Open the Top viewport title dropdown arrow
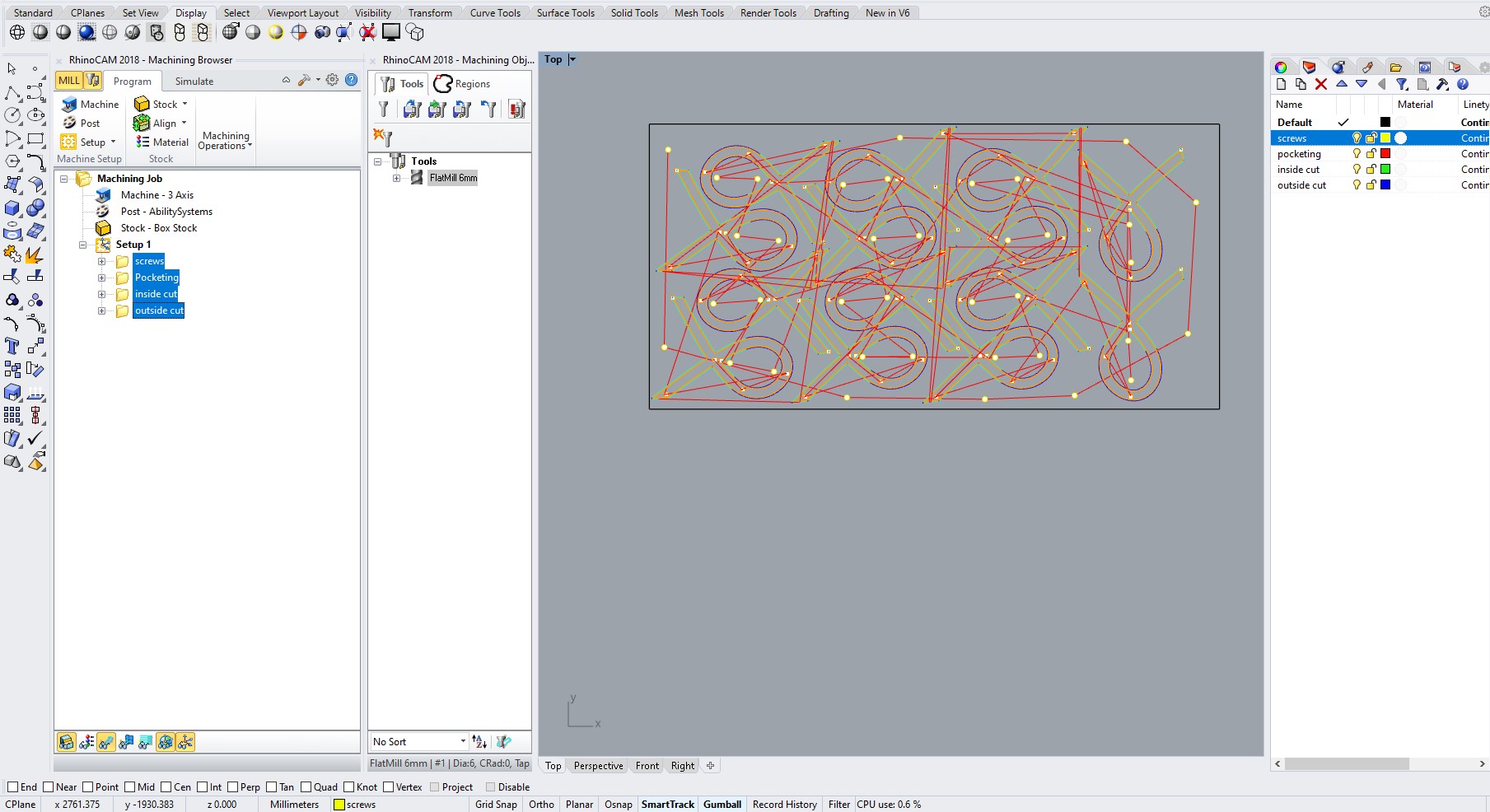Screen dimensions: 1490x812 pos(572,59)
